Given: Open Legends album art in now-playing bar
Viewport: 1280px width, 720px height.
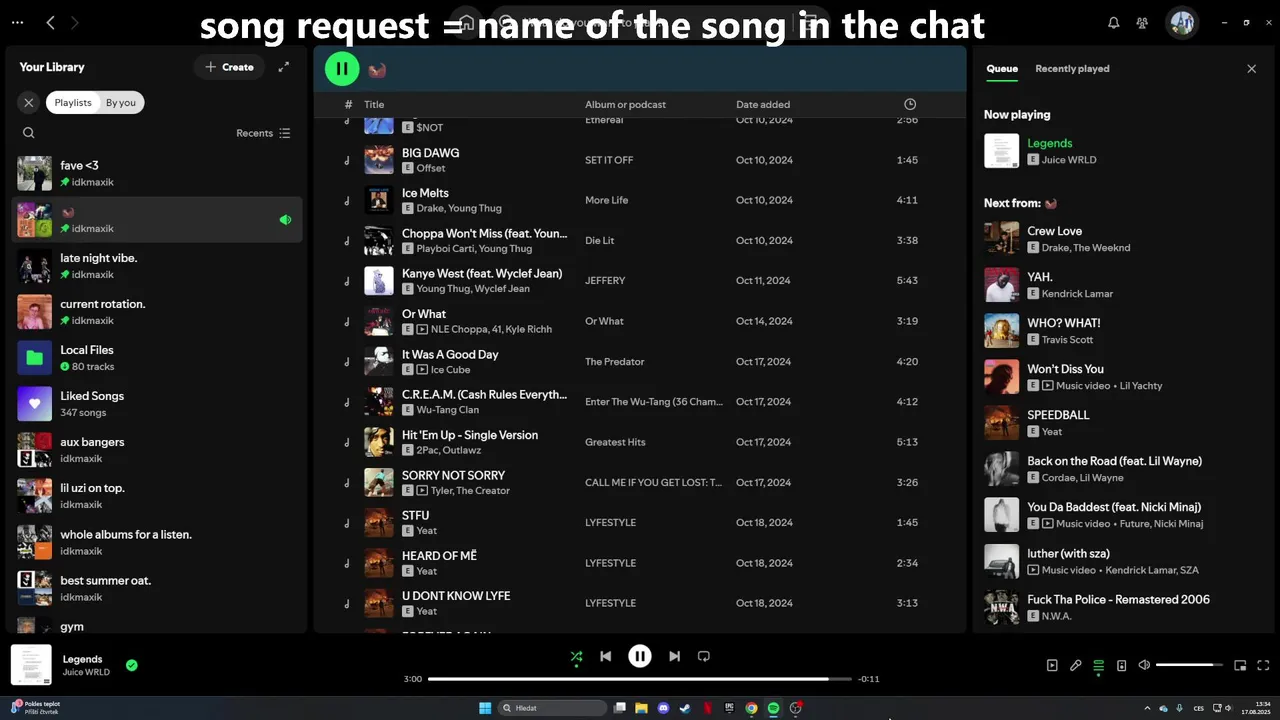Looking at the screenshot, I should (x=31, y=665).
